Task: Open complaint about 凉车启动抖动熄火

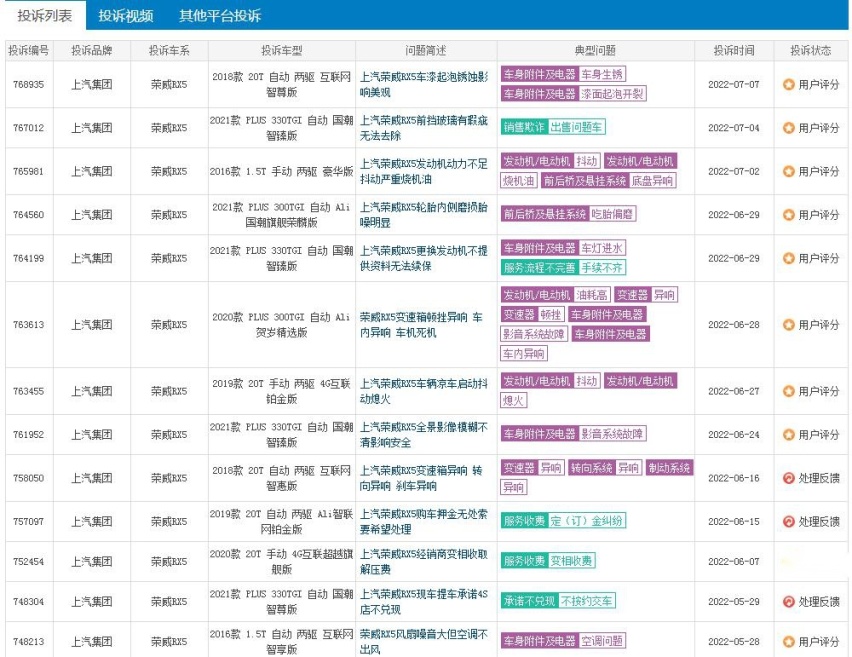Action: point(424,391)
